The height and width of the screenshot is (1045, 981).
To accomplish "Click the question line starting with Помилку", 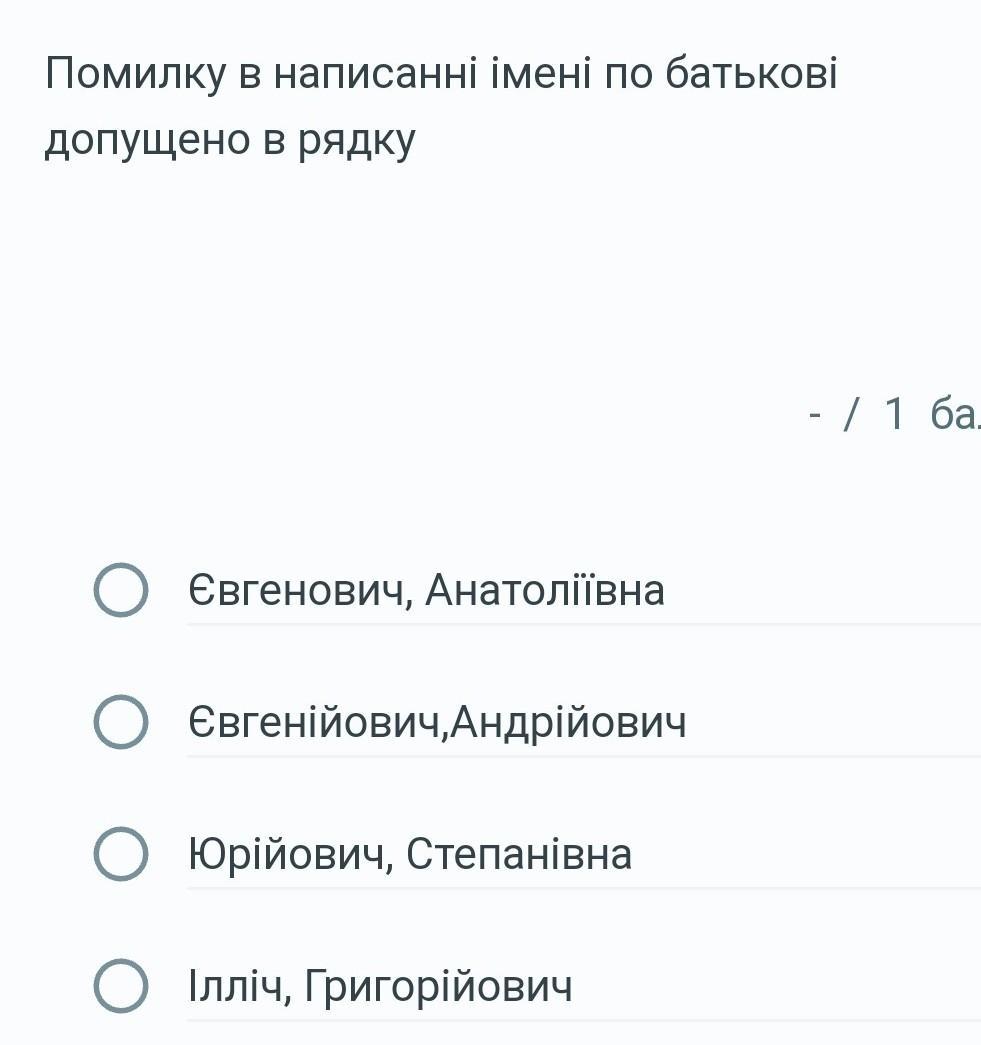I will (x=441, y=74).
